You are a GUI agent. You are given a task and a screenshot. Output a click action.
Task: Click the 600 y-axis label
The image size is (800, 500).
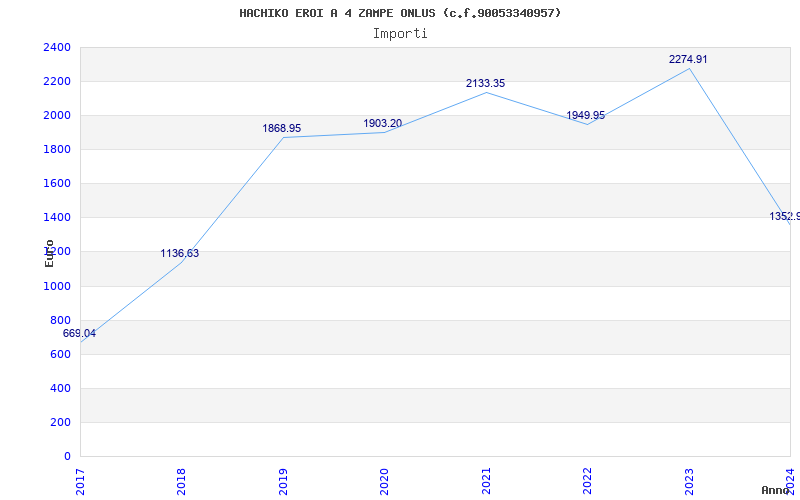(x=61, y=355)
